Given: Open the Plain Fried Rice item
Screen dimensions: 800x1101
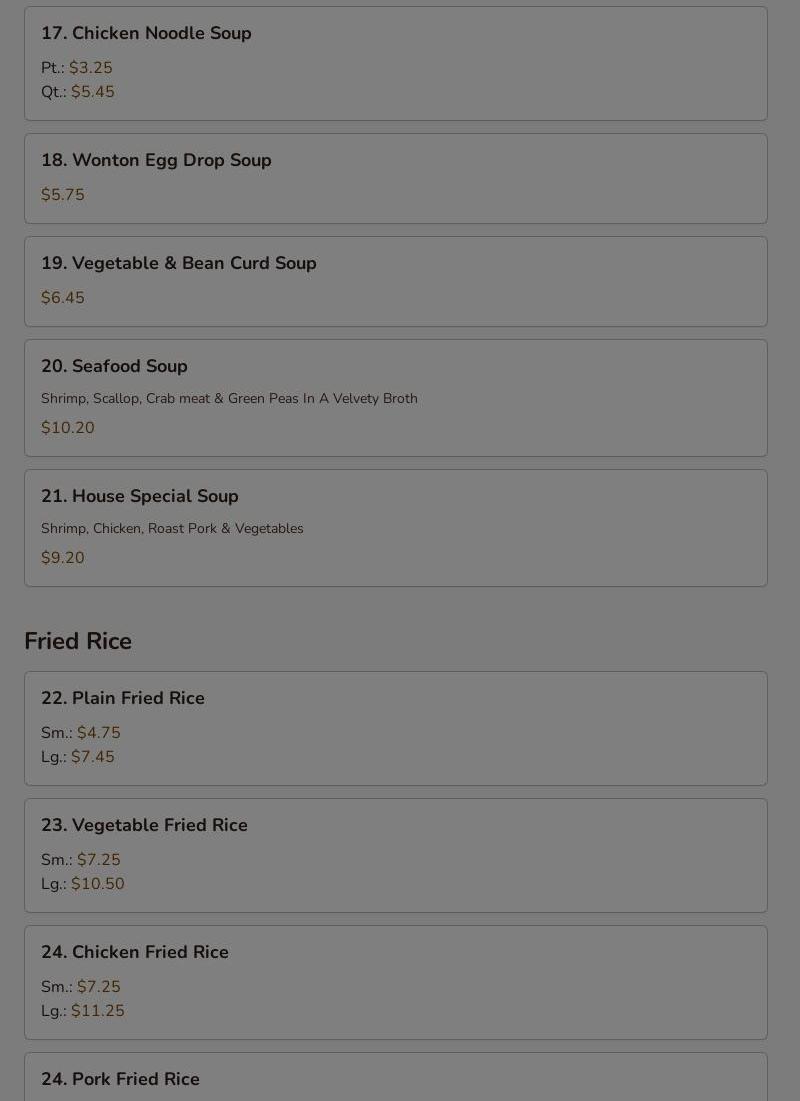Looking at the screenshot, I should point(395,729).
